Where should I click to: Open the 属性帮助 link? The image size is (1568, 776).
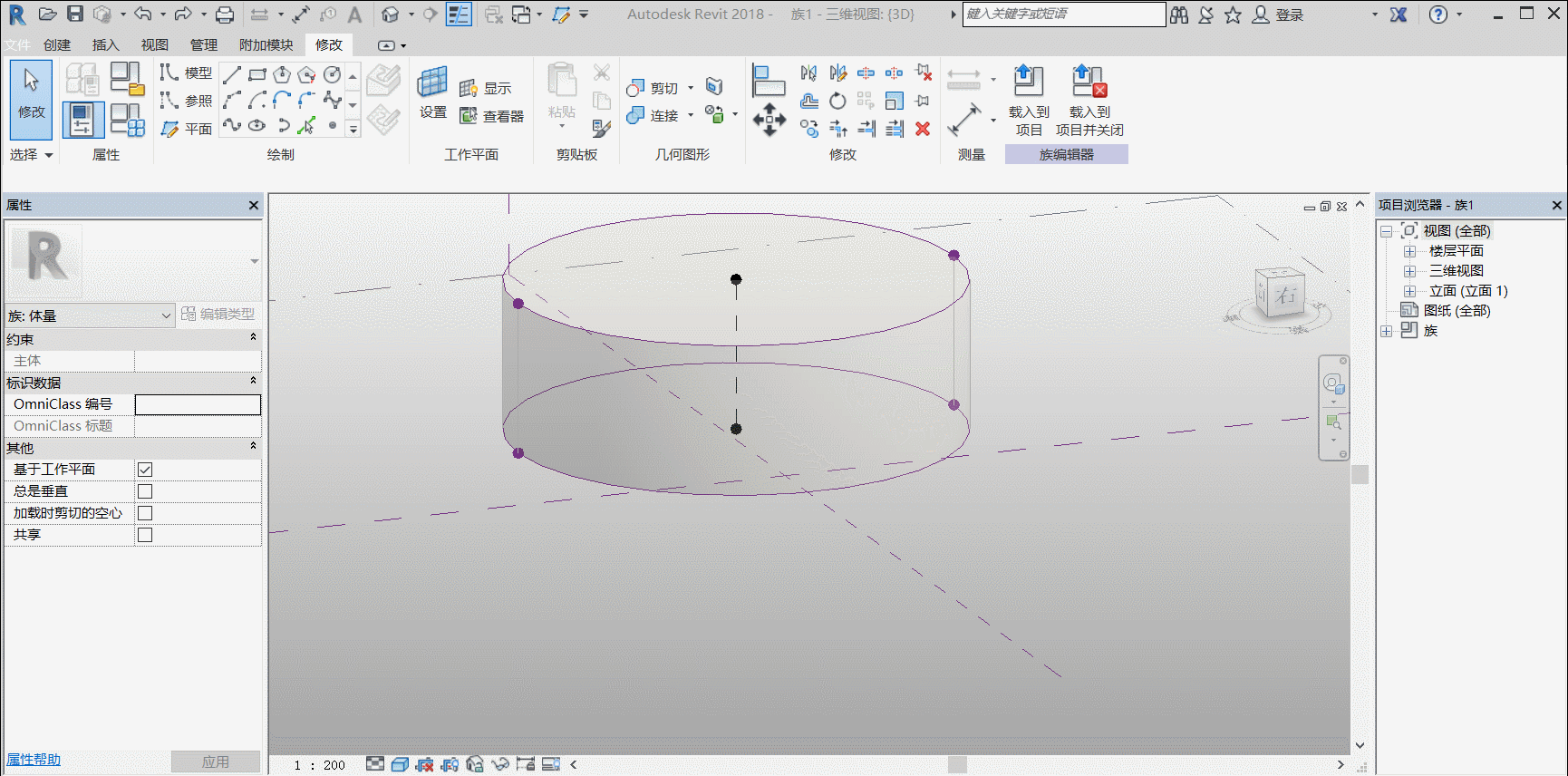coord(34,760)
